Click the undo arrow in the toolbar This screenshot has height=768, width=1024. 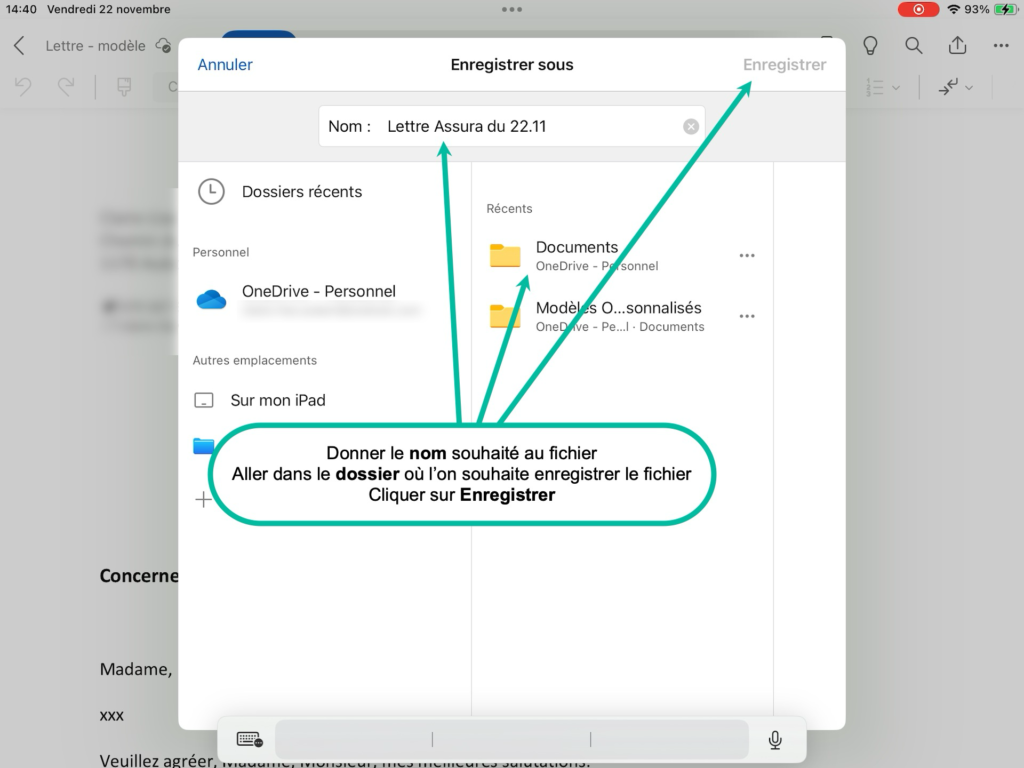[x=23, y=88]
